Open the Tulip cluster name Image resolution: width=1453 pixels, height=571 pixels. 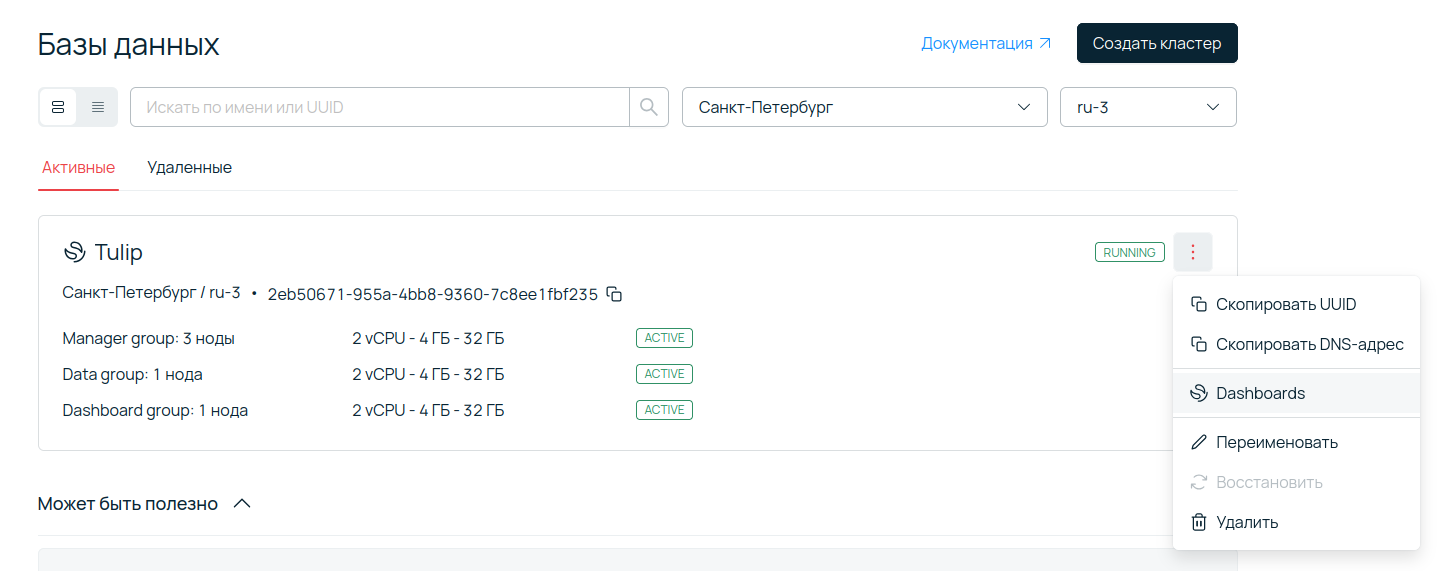118,252
